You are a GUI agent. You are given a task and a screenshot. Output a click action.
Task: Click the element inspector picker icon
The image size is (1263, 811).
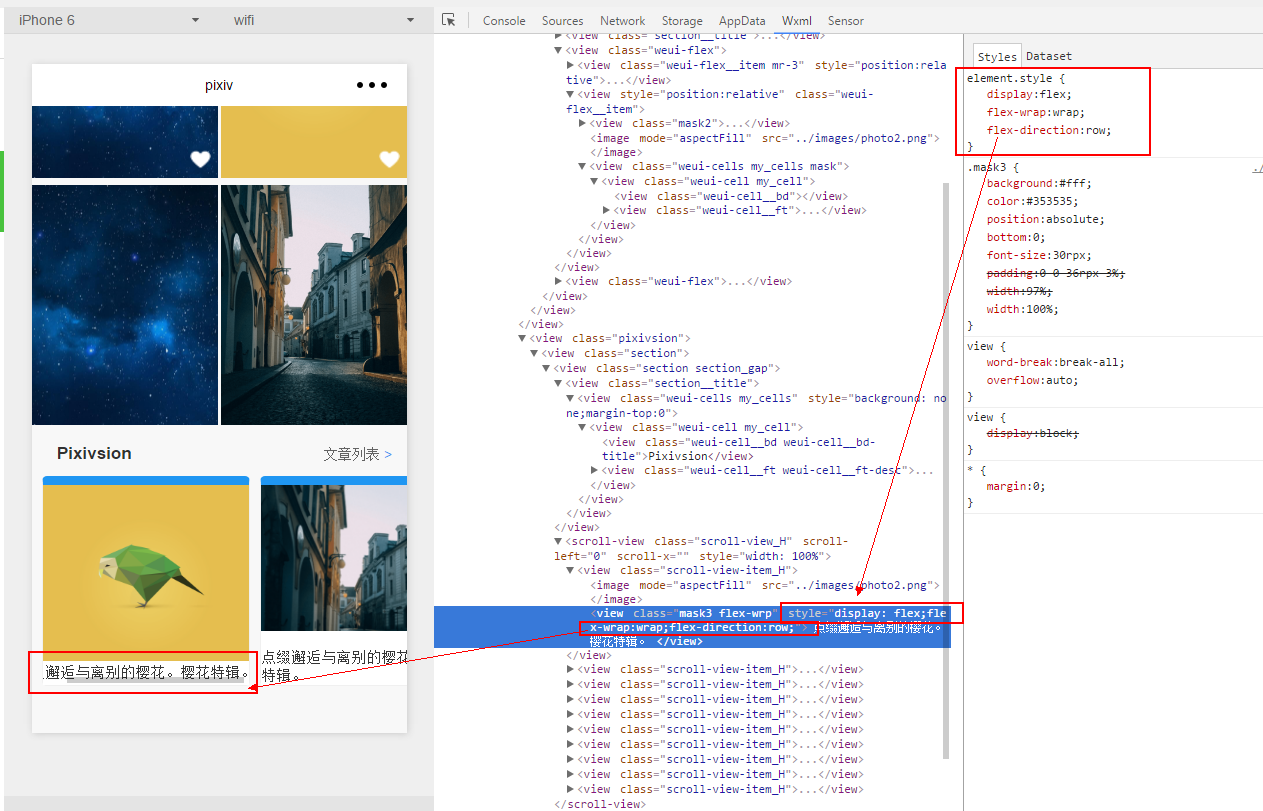point(449,20)
